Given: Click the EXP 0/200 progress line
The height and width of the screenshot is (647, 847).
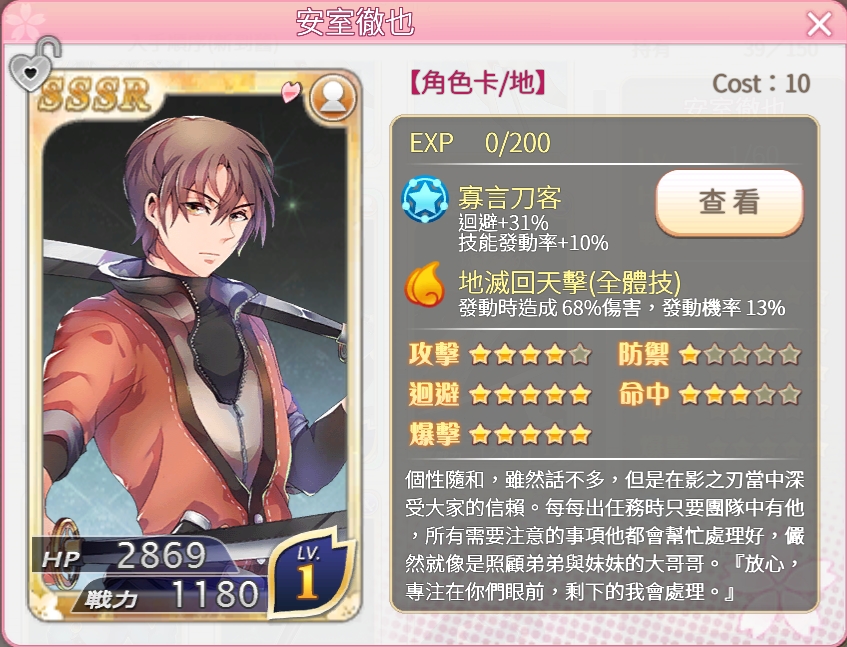Looking at the screenshot, I should (x=480, y=143).
